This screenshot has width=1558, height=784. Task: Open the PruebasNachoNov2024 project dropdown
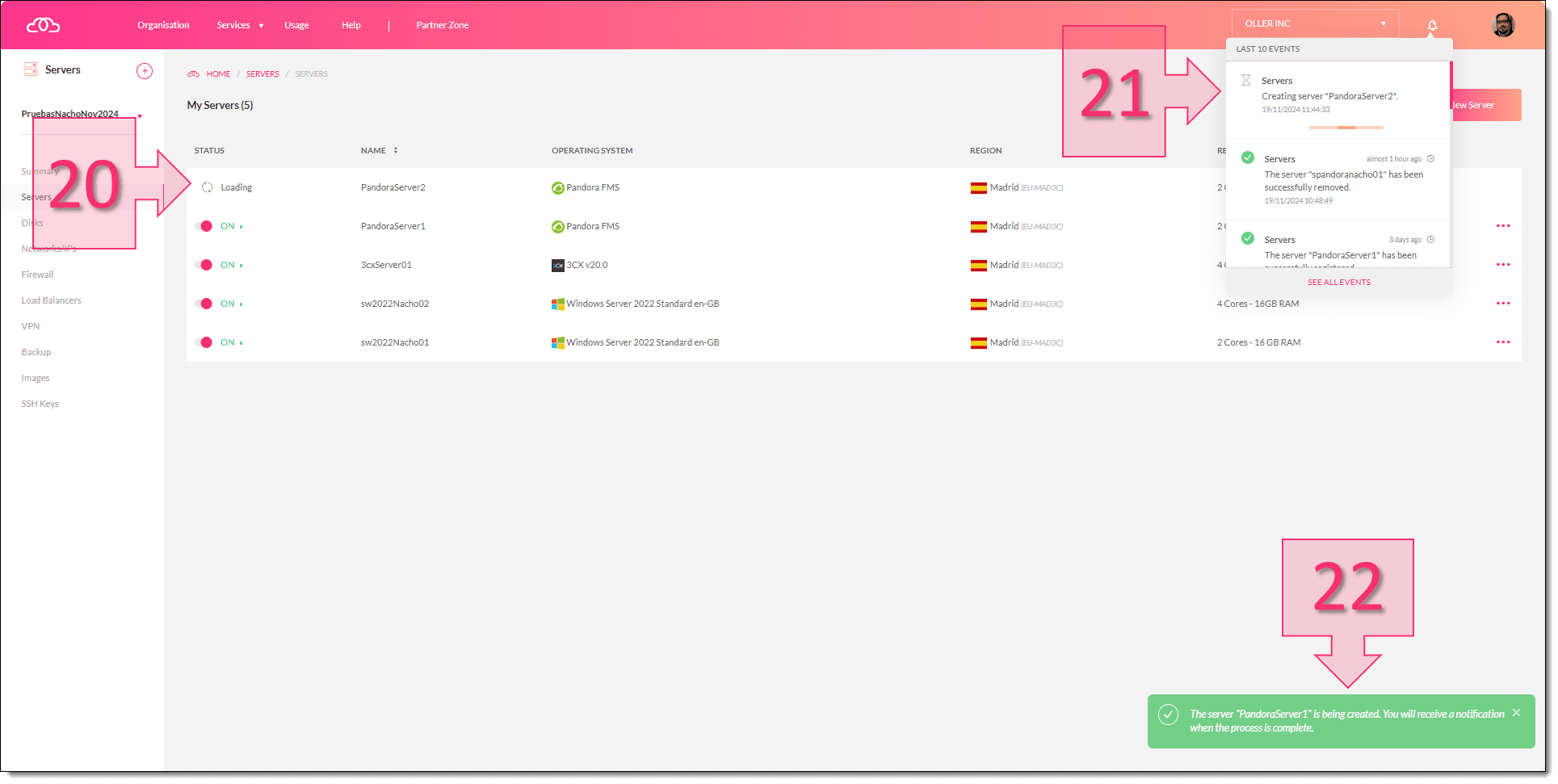click(x=82, y=115)
